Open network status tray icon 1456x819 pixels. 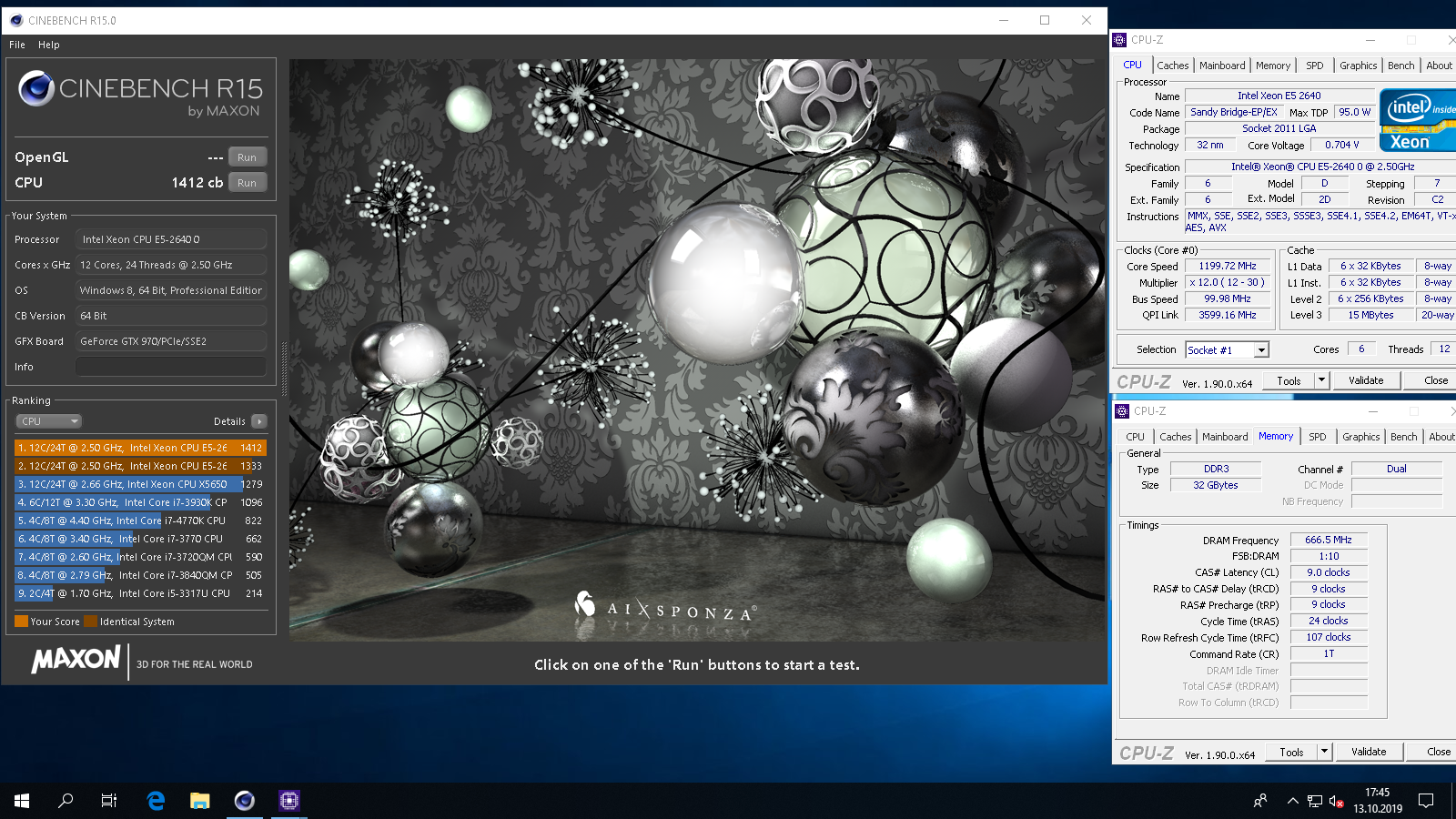coord(1315,801)
